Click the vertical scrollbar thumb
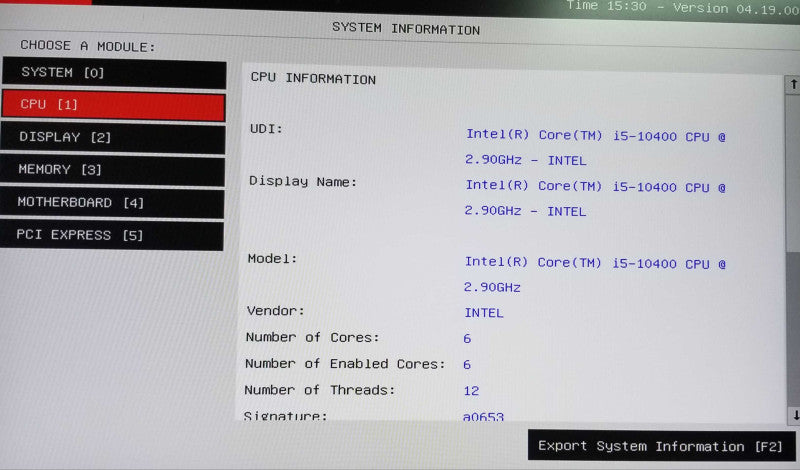800x470 pixels. pyautogui.click(x=792, y=172)
